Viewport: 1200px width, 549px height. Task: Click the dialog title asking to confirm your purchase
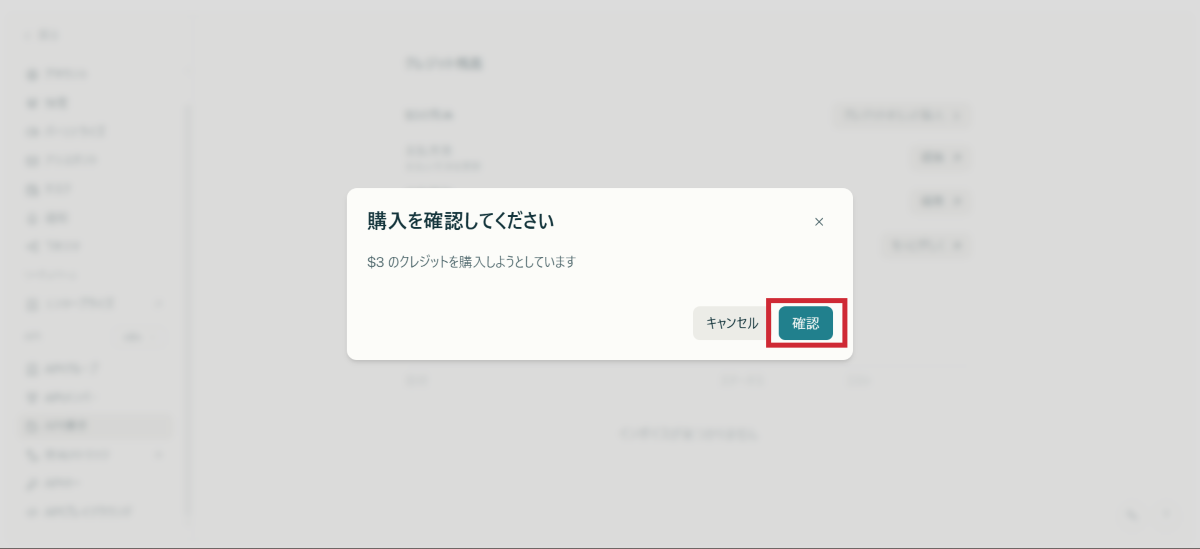(461, 220)
